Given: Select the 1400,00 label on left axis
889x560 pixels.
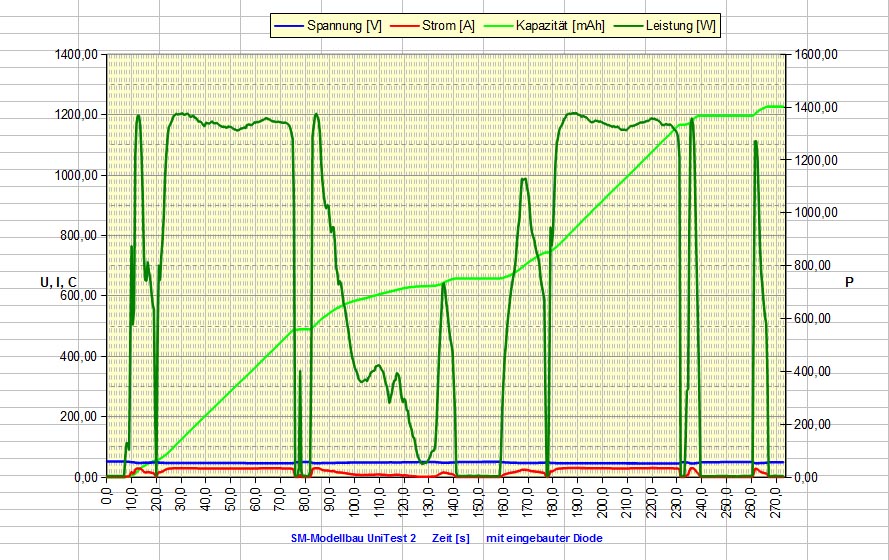Looking at the screenshot, I should pos(75,54).
